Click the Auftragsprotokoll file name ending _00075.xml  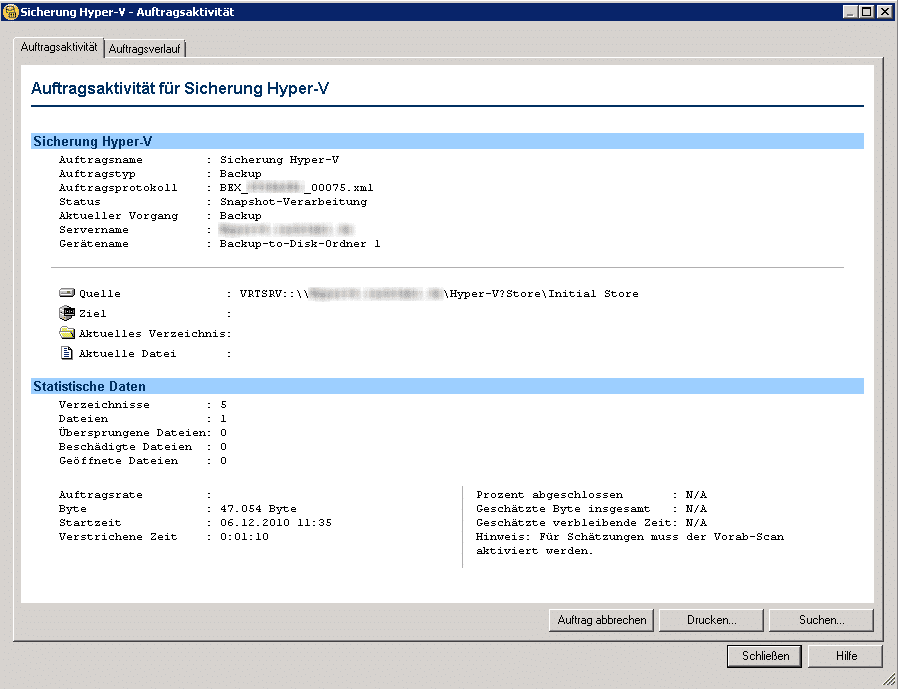(x=297, y=188)
